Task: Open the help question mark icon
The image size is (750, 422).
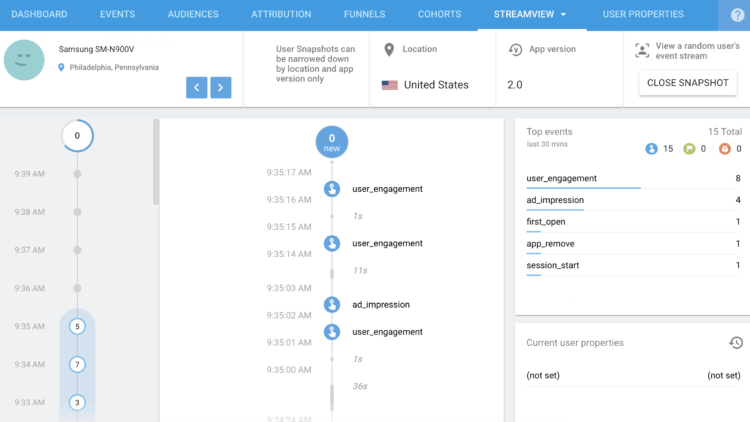Action: 737,15
